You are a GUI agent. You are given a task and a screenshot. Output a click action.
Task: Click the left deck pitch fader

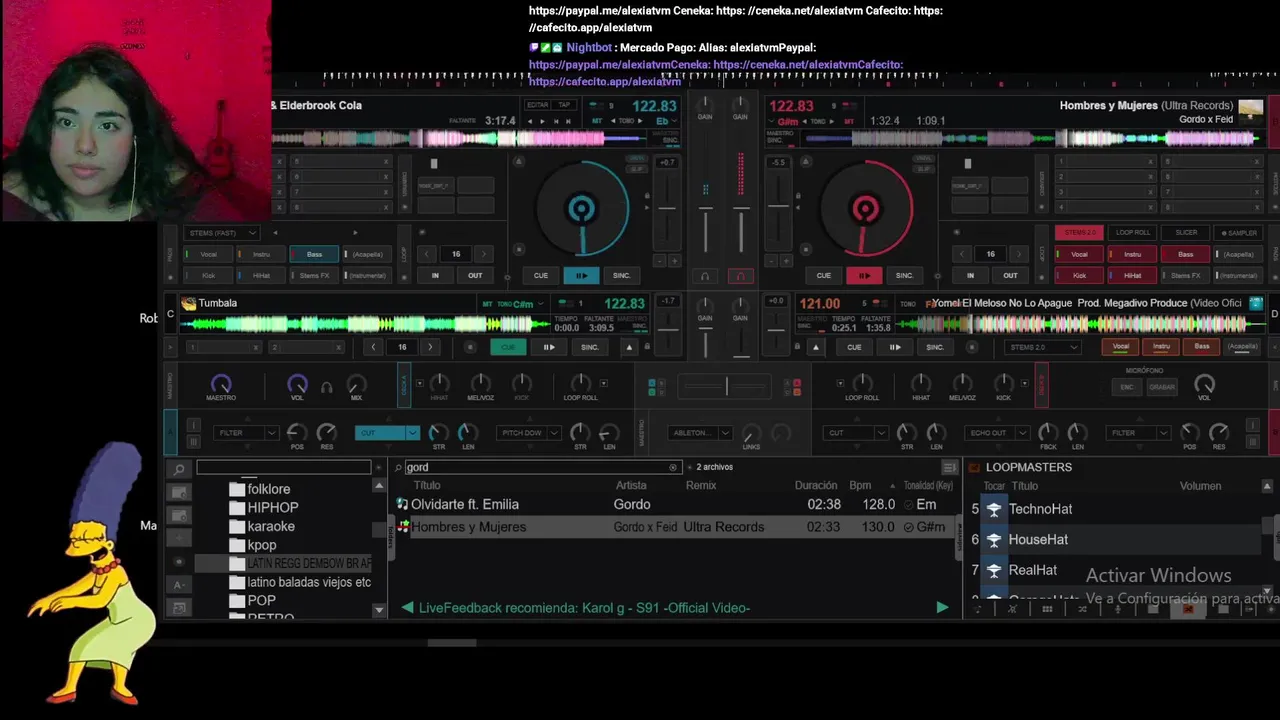667,209
